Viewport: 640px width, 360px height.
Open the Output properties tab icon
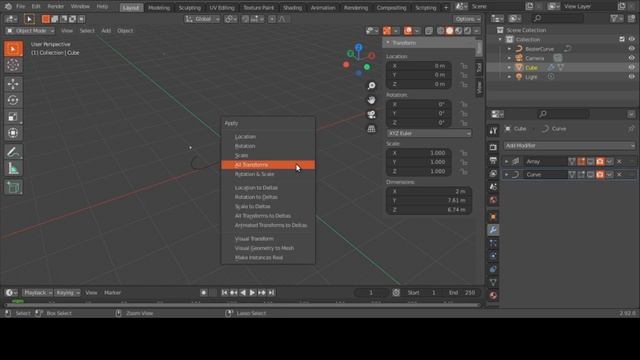coord(493,160)
